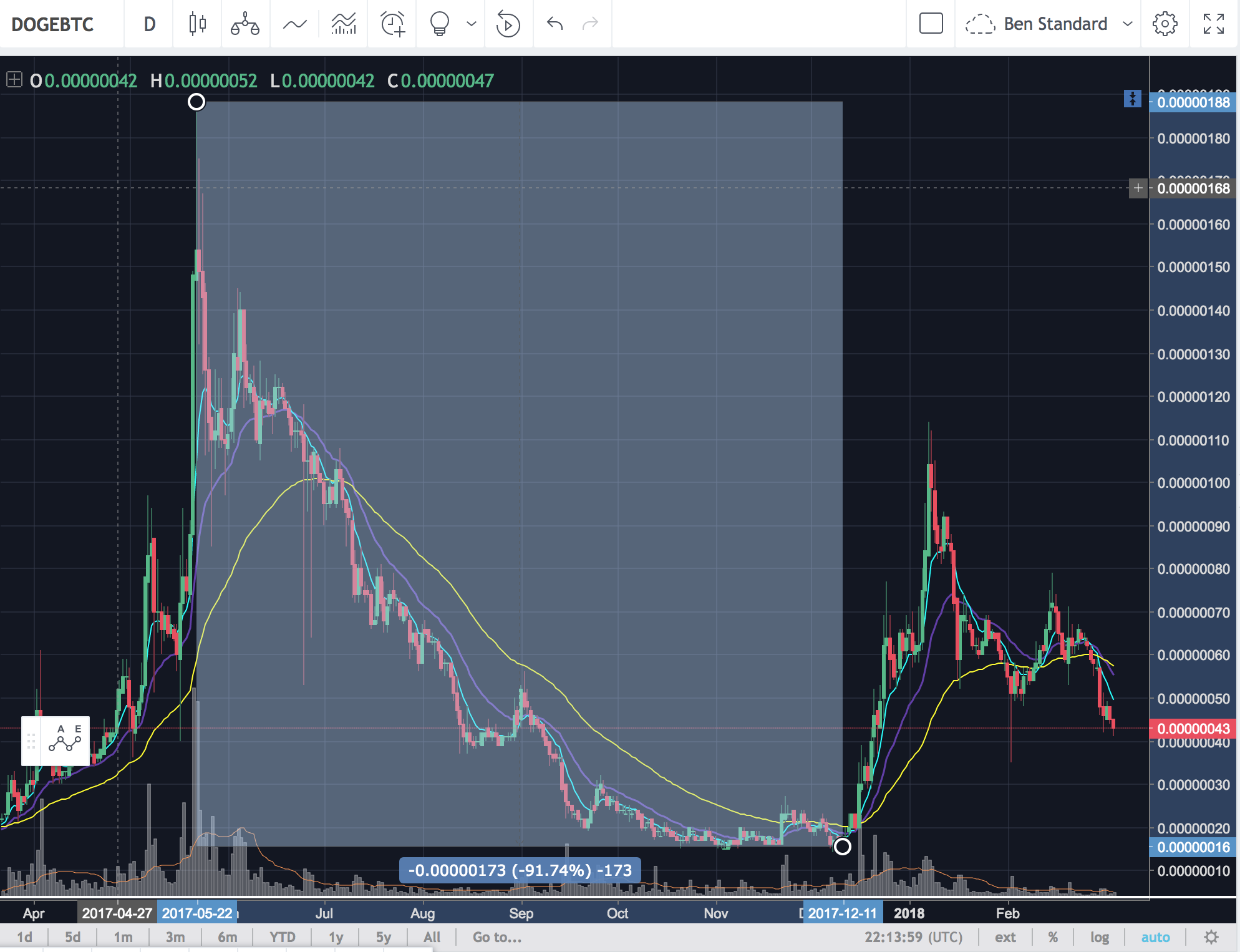Open the D timeframe interval selector

coord(149,24)
